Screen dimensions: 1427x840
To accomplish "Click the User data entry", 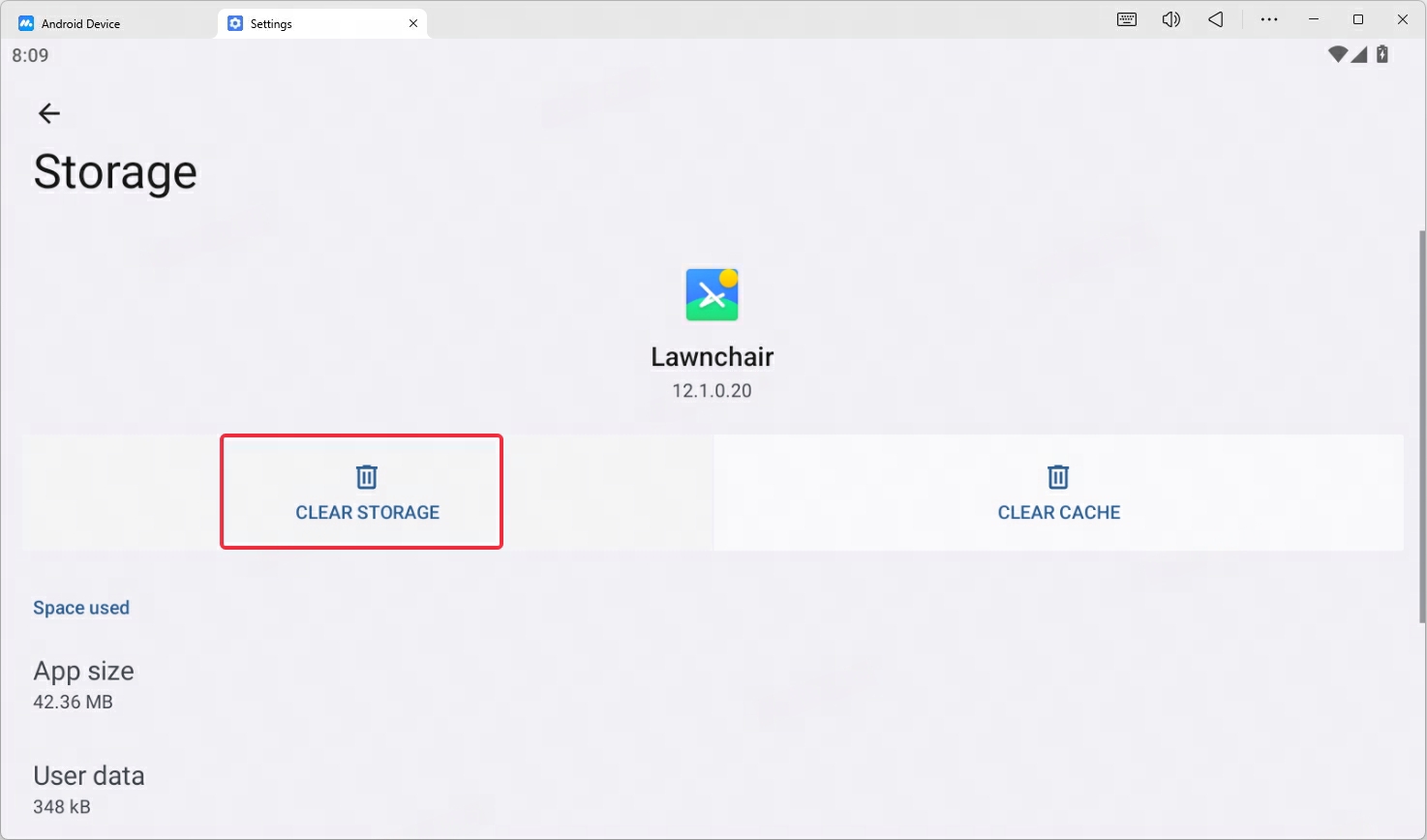I will click(x=713, y=790).
